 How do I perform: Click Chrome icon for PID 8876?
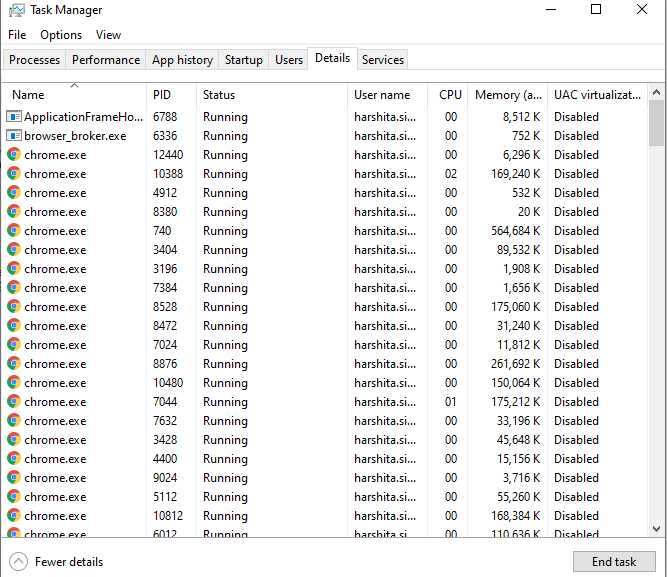click(14, 364)
